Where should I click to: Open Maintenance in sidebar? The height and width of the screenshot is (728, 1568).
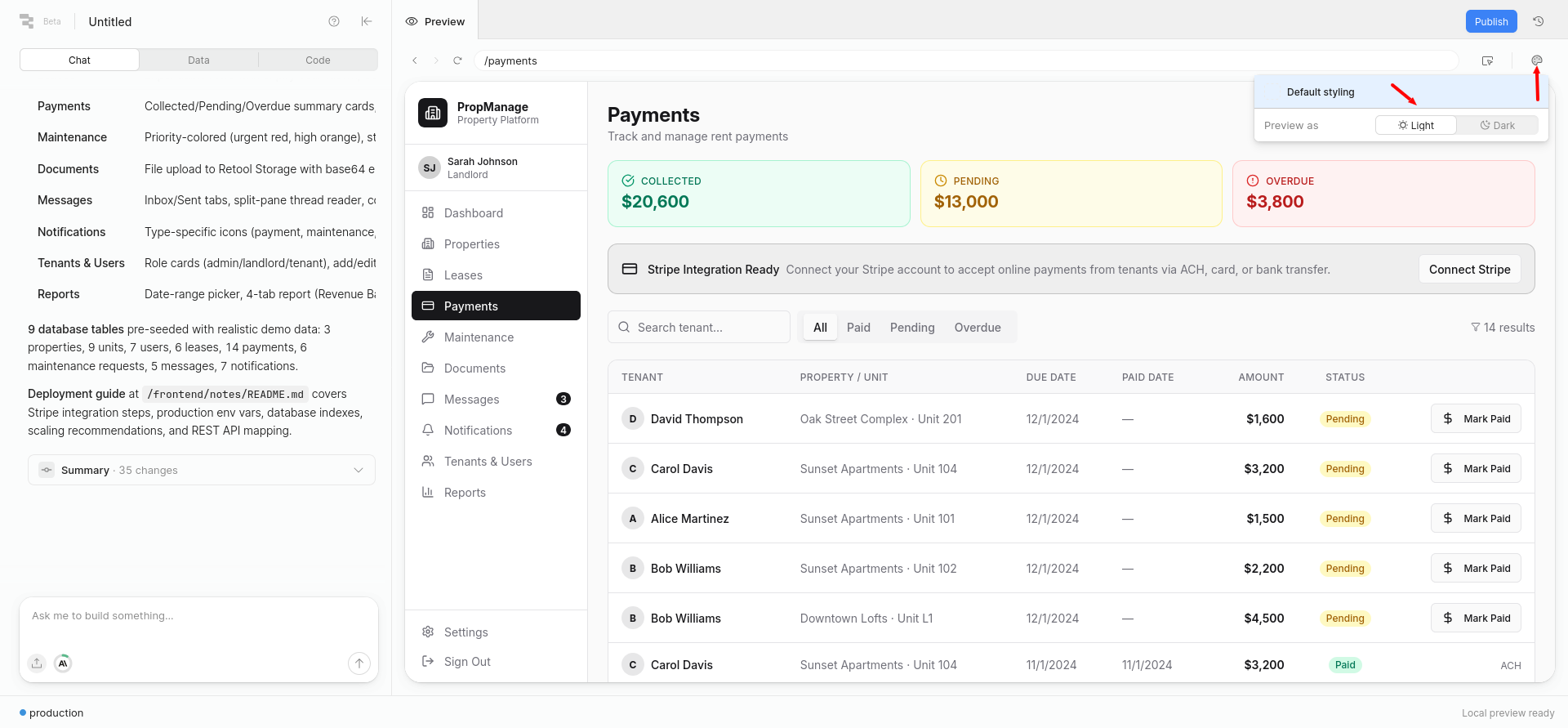[x=496, y=337]
